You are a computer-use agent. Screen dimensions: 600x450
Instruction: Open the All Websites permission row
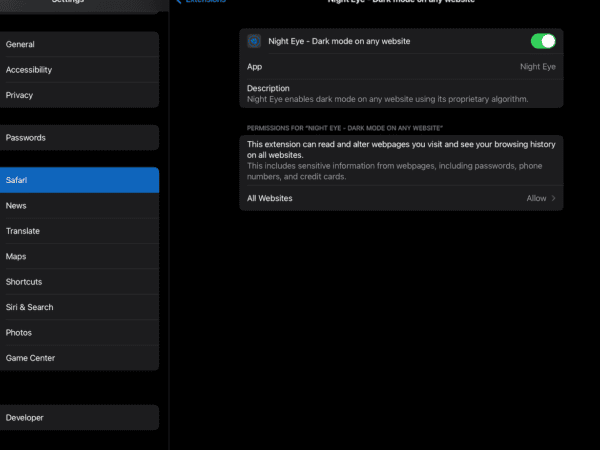click(401, 198)
